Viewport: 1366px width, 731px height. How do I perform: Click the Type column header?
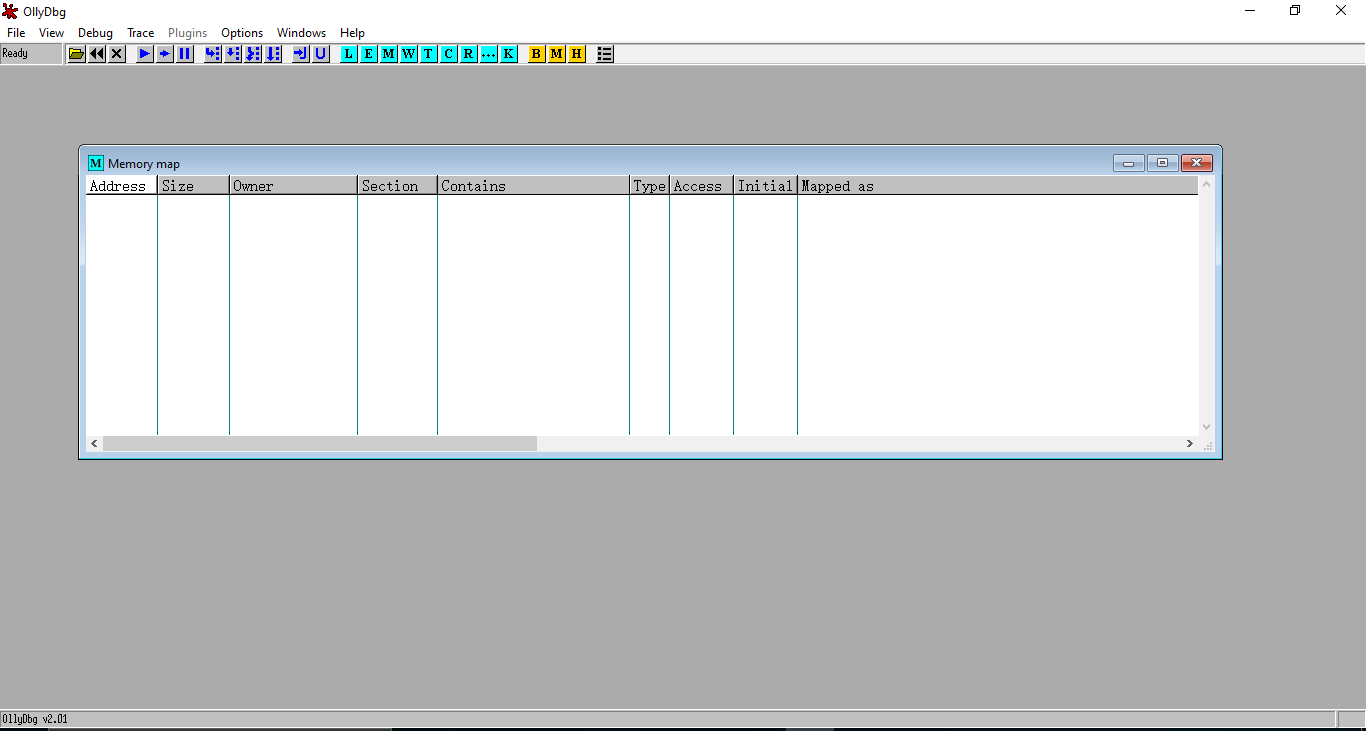pyautogui.click(x=649, y=186)
